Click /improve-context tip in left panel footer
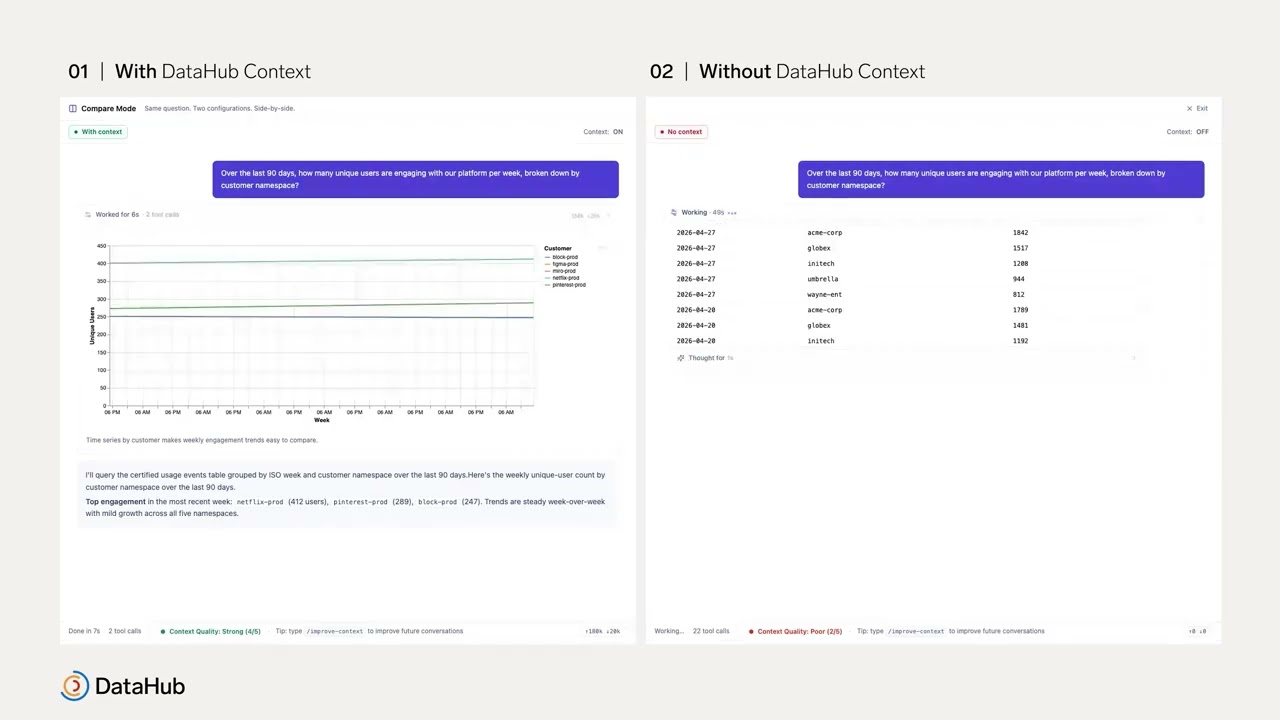 (x=335, y=631)
